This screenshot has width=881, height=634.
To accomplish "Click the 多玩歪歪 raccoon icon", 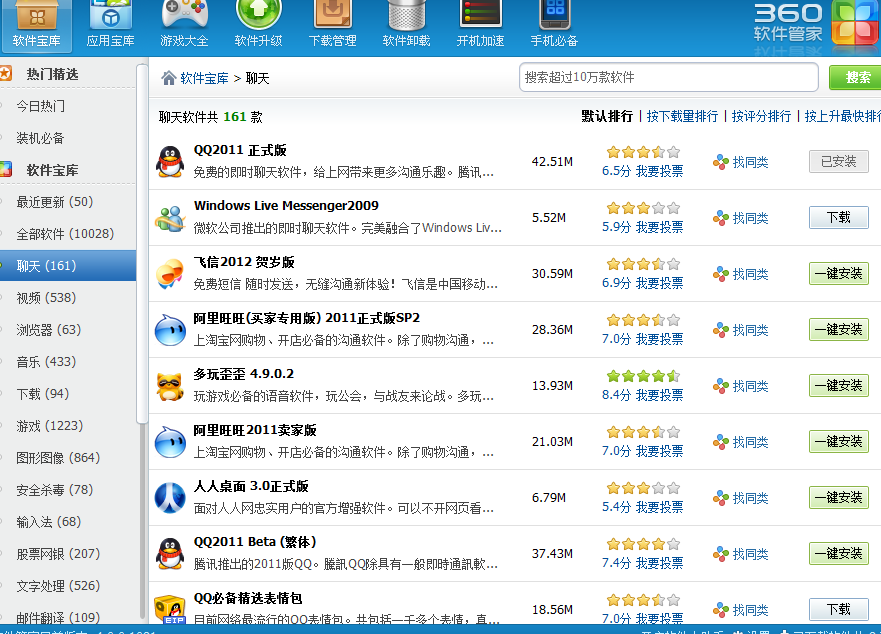I will coord(170,386).
